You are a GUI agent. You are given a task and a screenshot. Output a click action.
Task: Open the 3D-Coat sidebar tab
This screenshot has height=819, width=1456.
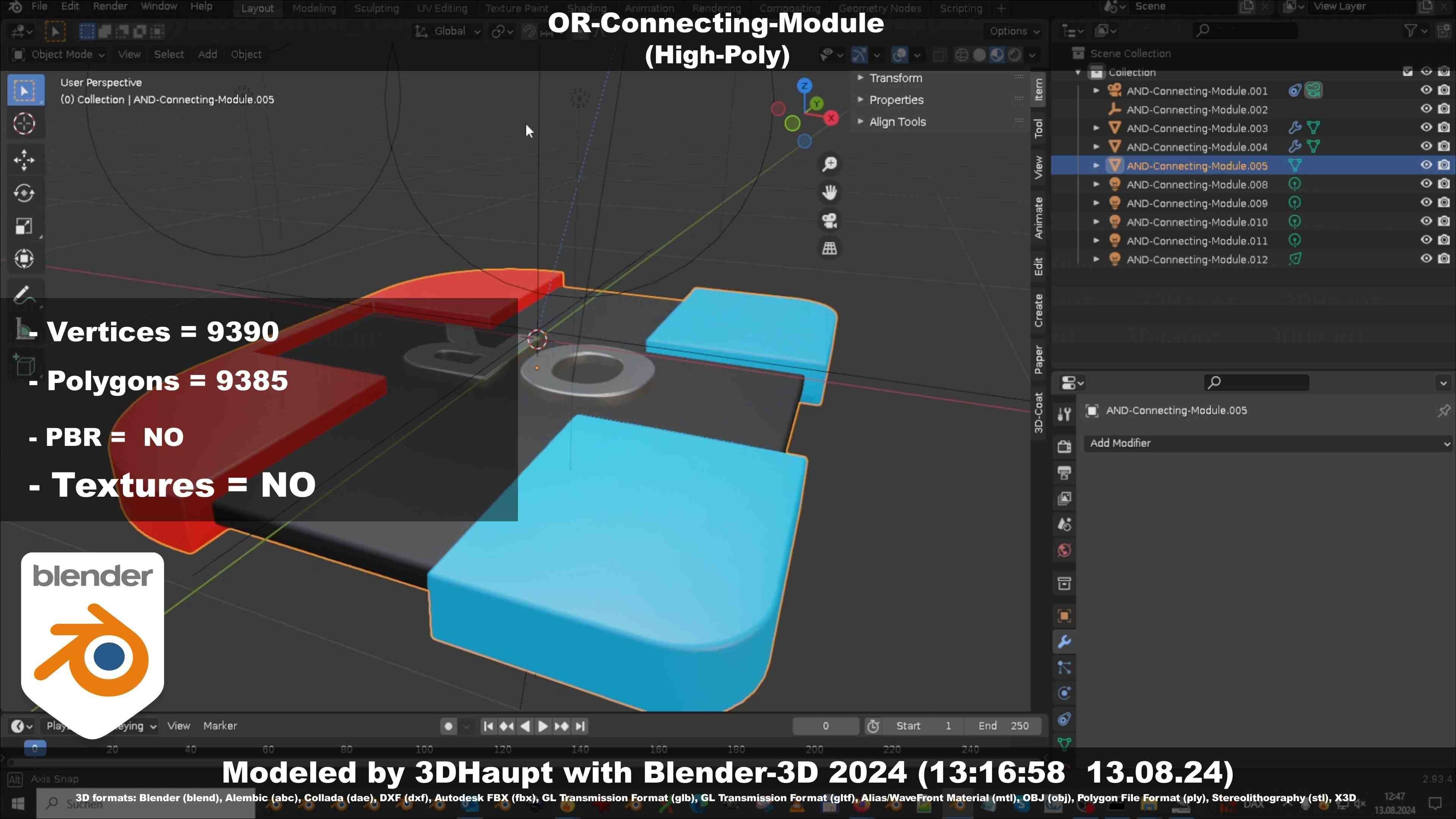click(1038, 413)
